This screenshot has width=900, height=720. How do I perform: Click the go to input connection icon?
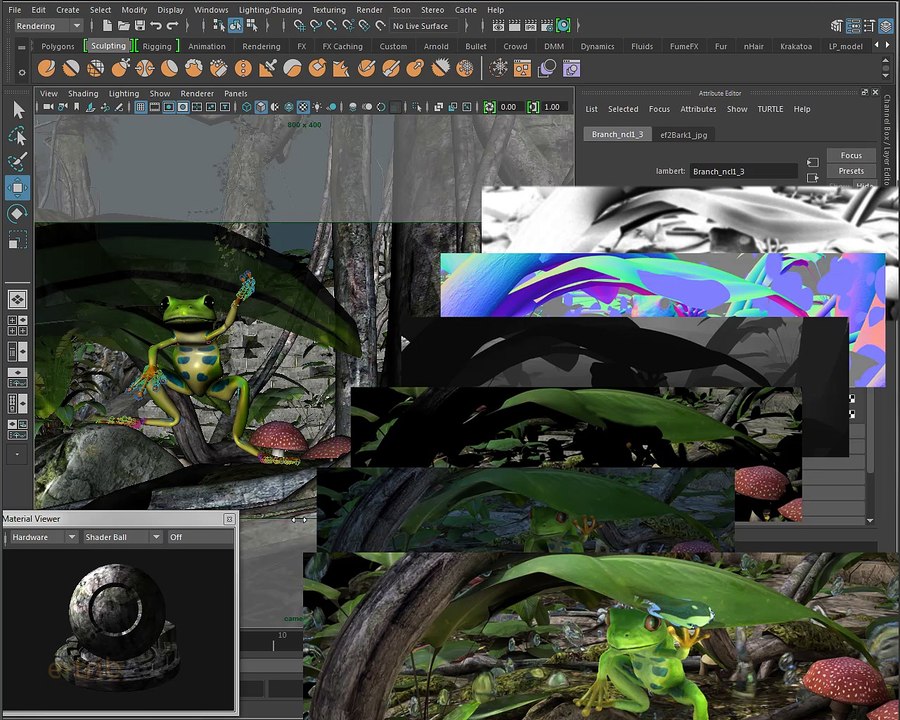pyautogui.click(x=812, y=162)
